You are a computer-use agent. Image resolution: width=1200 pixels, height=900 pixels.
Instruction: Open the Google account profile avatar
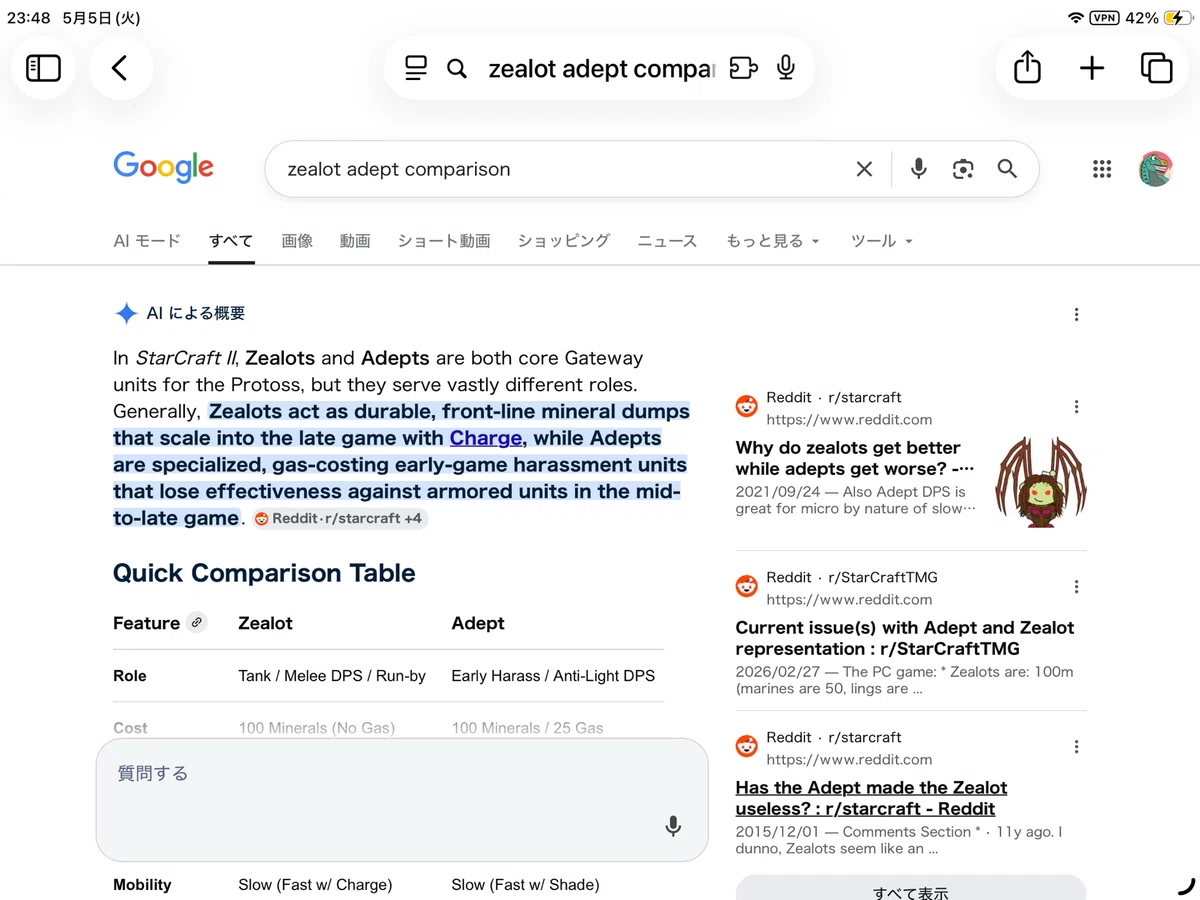(1155, 169)
